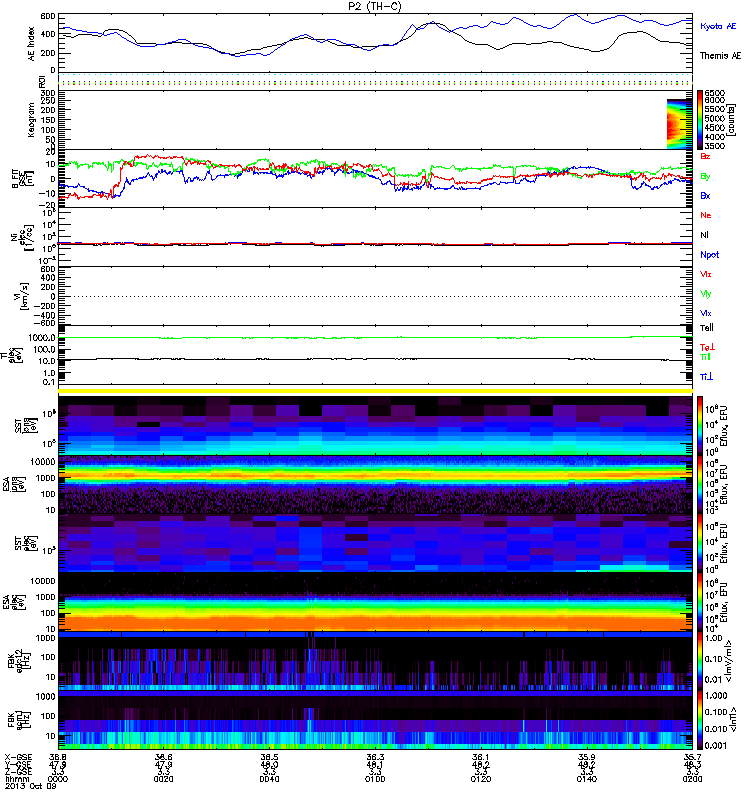Click the red "Ne" legend label
This screenshot has height=800, width=750.
pyautogui.click(x=705, y=215)
